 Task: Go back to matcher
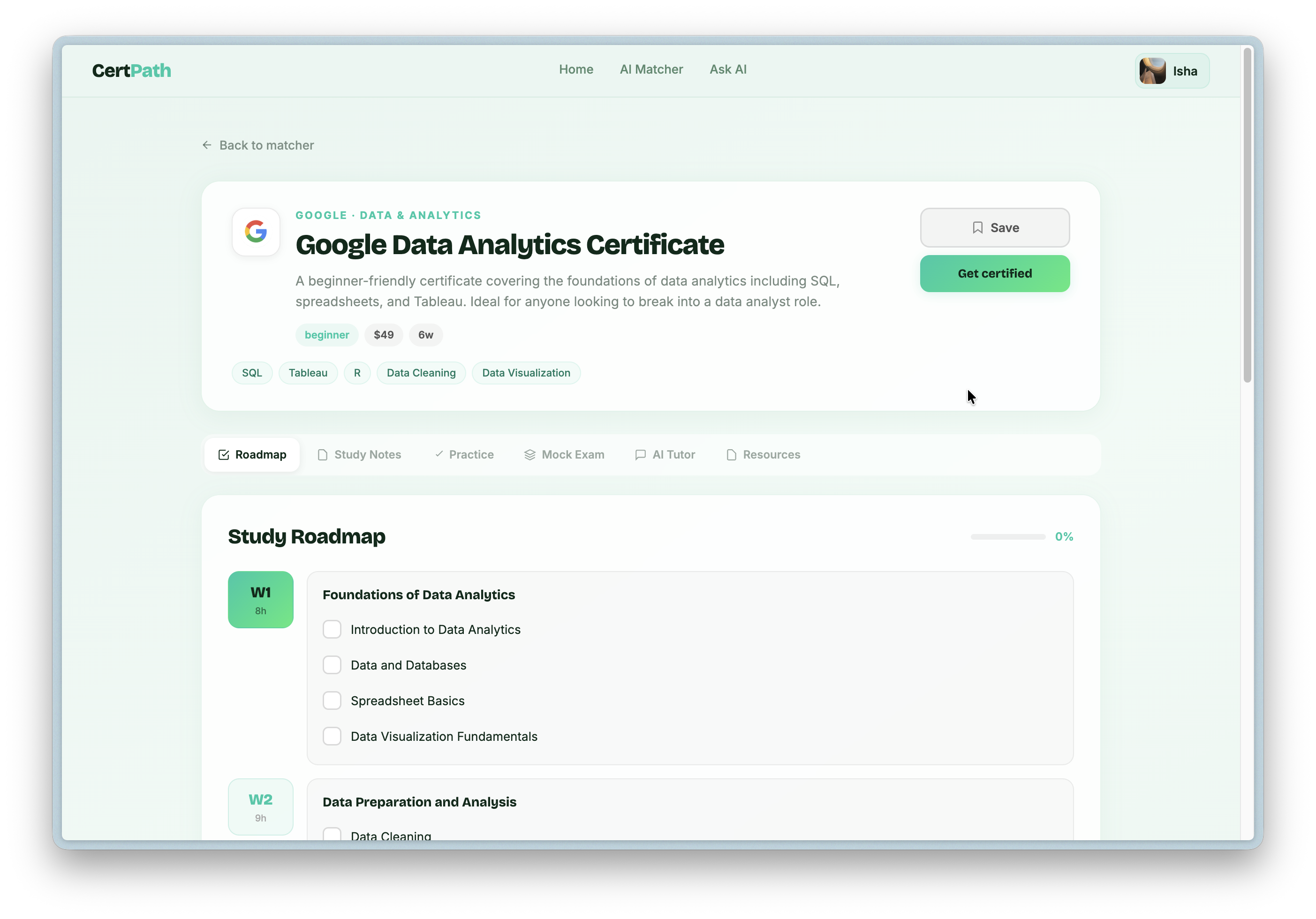258,145
